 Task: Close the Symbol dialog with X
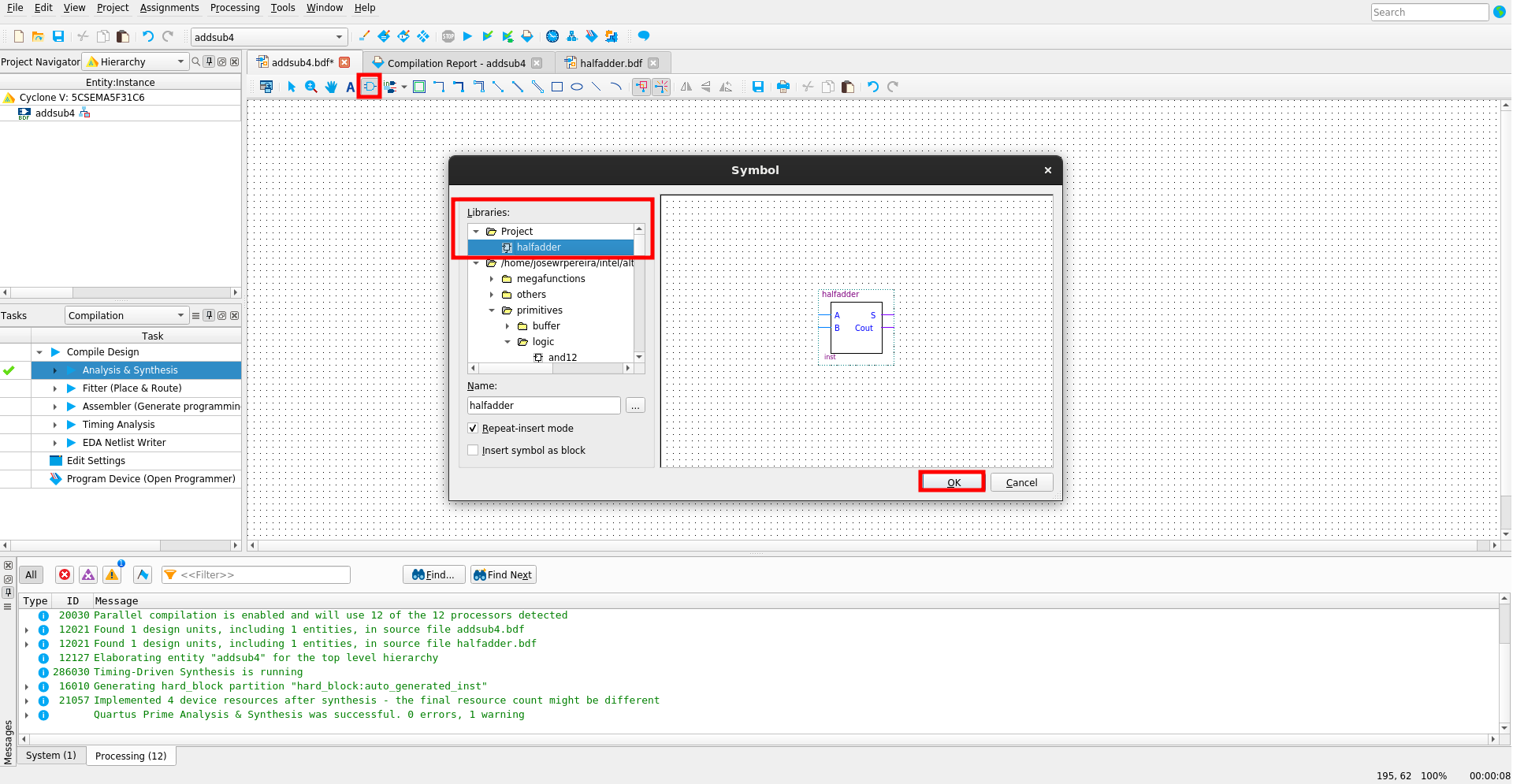point(1048,170)
